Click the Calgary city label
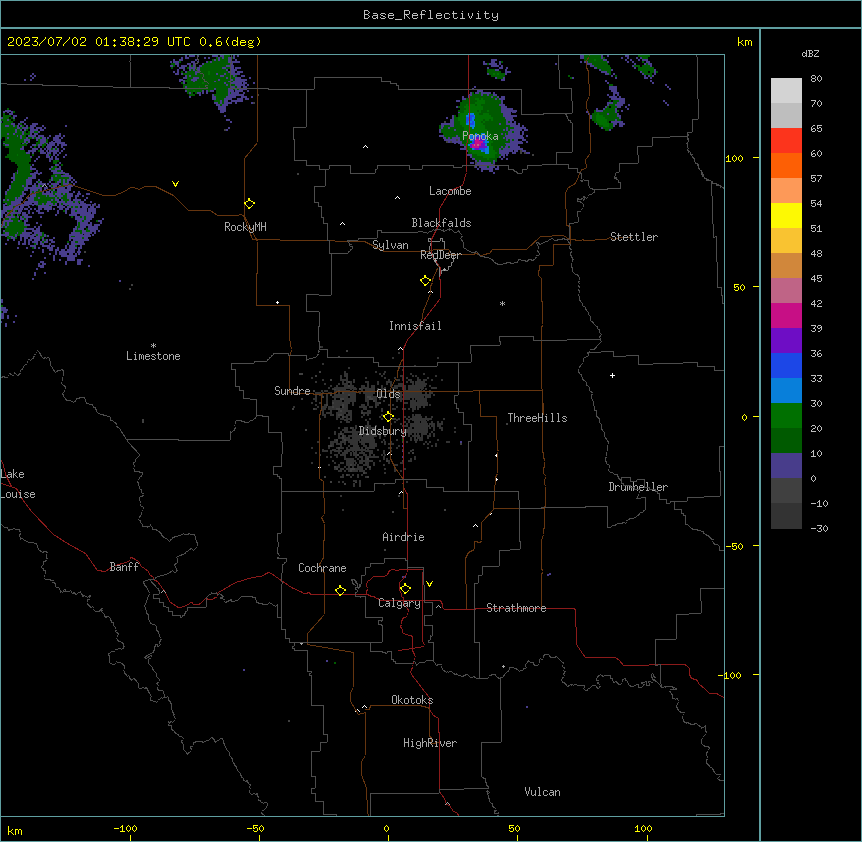The height and width of the screenshot is (842, 862). (399, 603)
